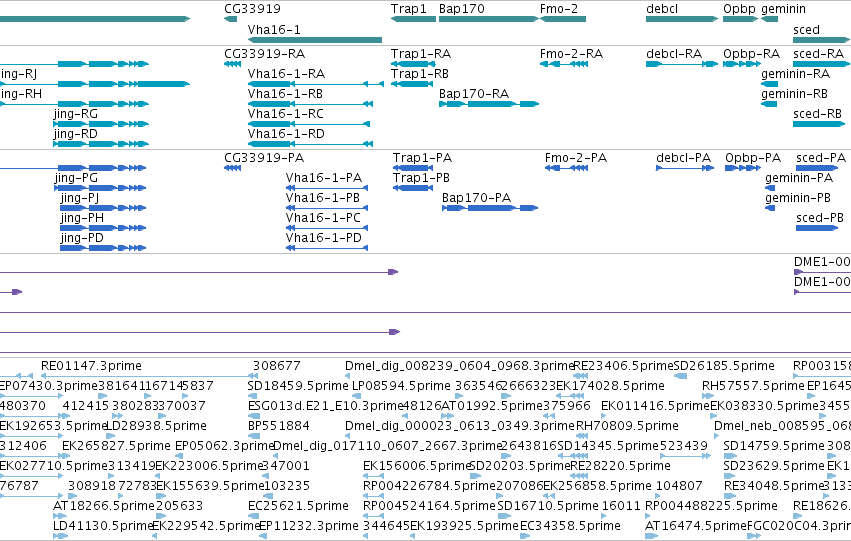Click EST feature RH70809.5prime
851x541 pixels.
click(x=626, y=426)
